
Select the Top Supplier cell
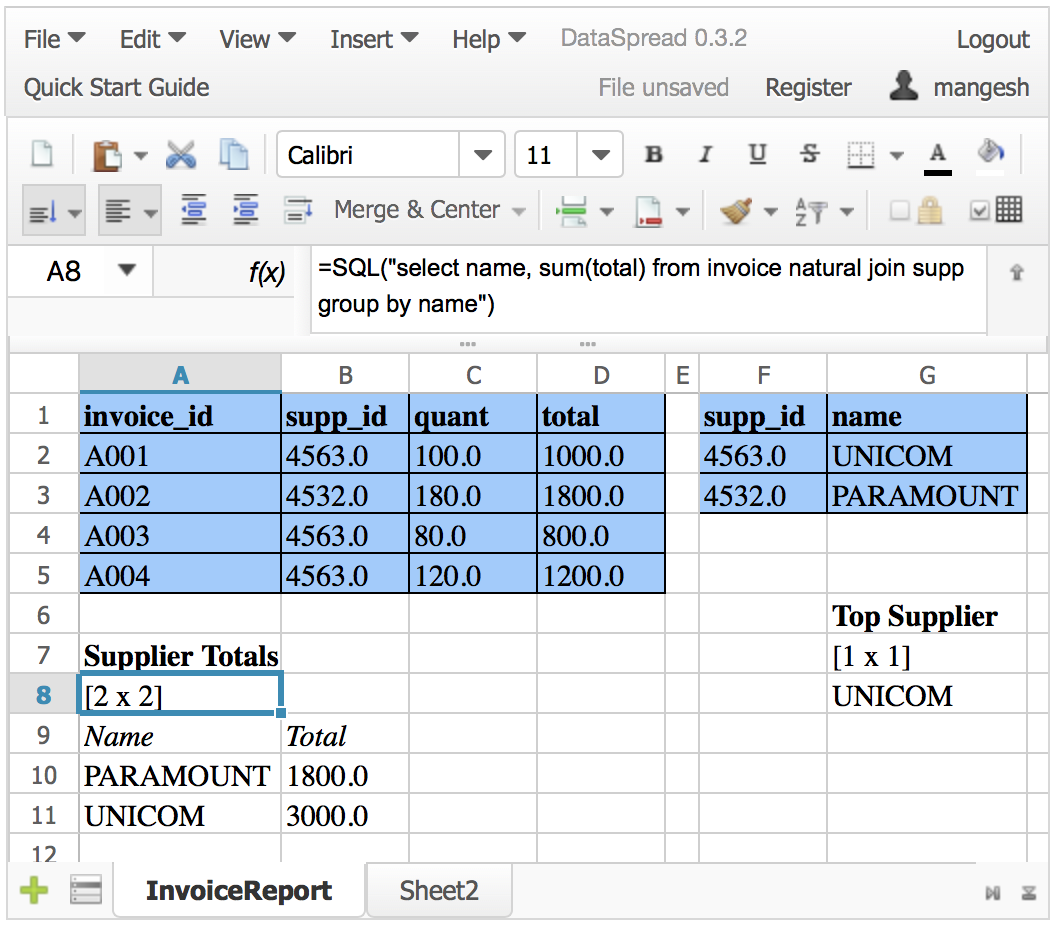coord(927,616)
